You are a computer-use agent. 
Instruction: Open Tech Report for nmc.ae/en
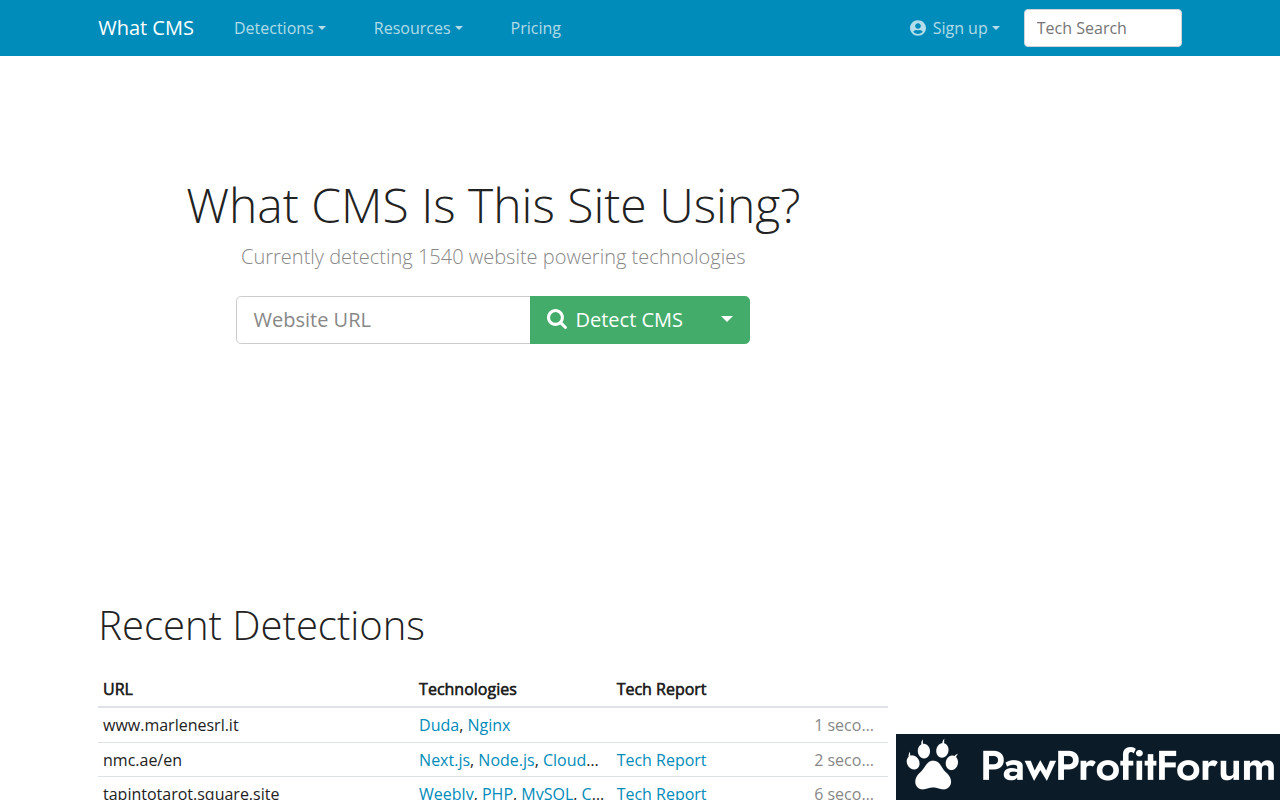pos(661,760)
